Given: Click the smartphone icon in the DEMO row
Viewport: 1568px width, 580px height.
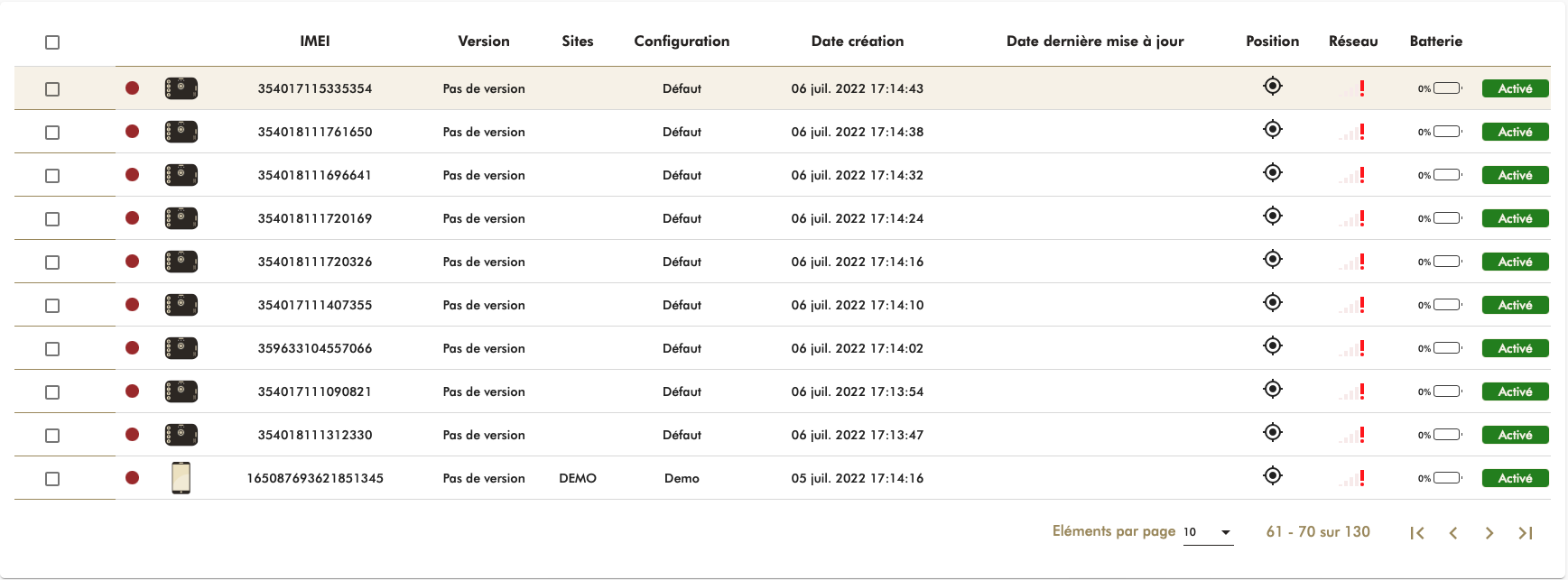Looking at the screenshot, I should pos(181,478).
